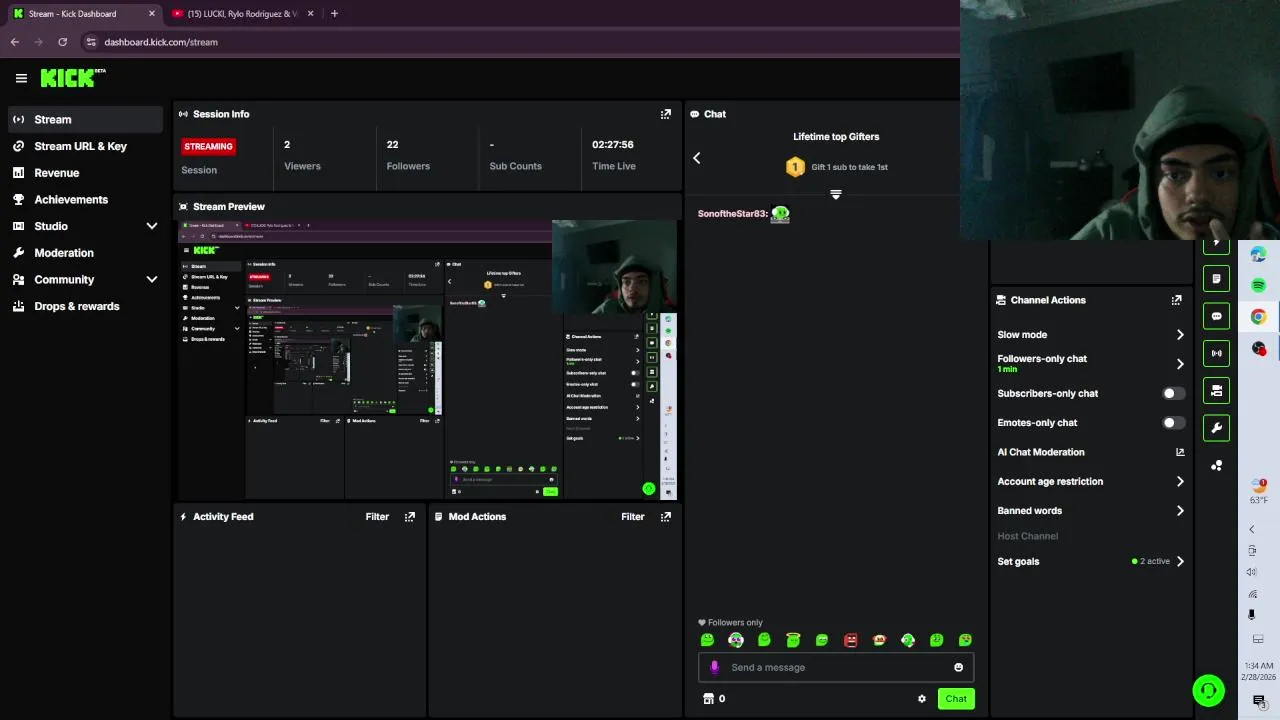Pop out the Mod Actions panel

tap(666, 517)
